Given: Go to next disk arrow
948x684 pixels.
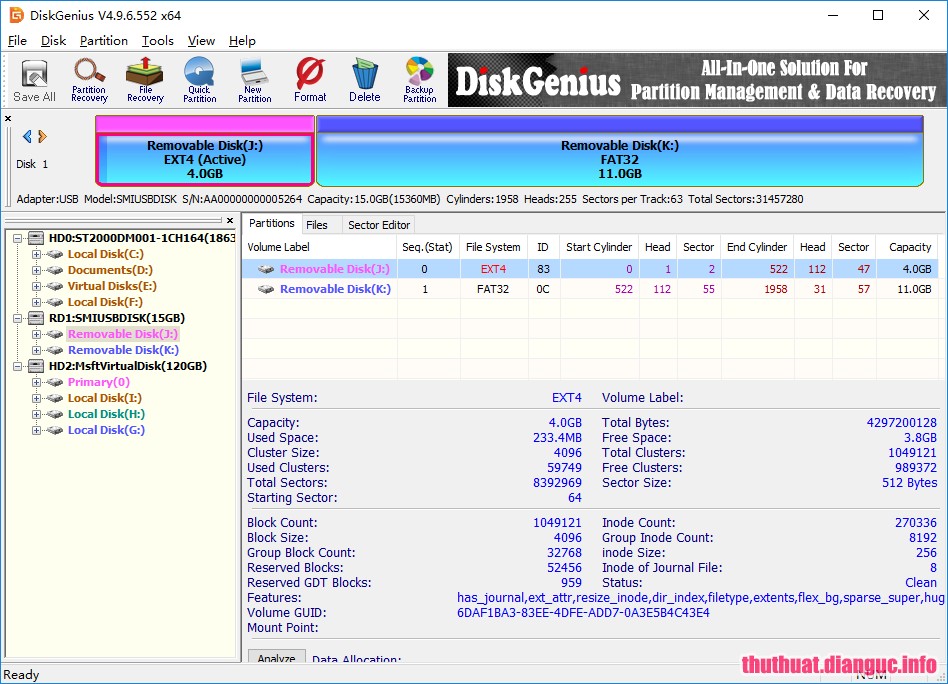Looking at the screenshot, I should (42, 136).
